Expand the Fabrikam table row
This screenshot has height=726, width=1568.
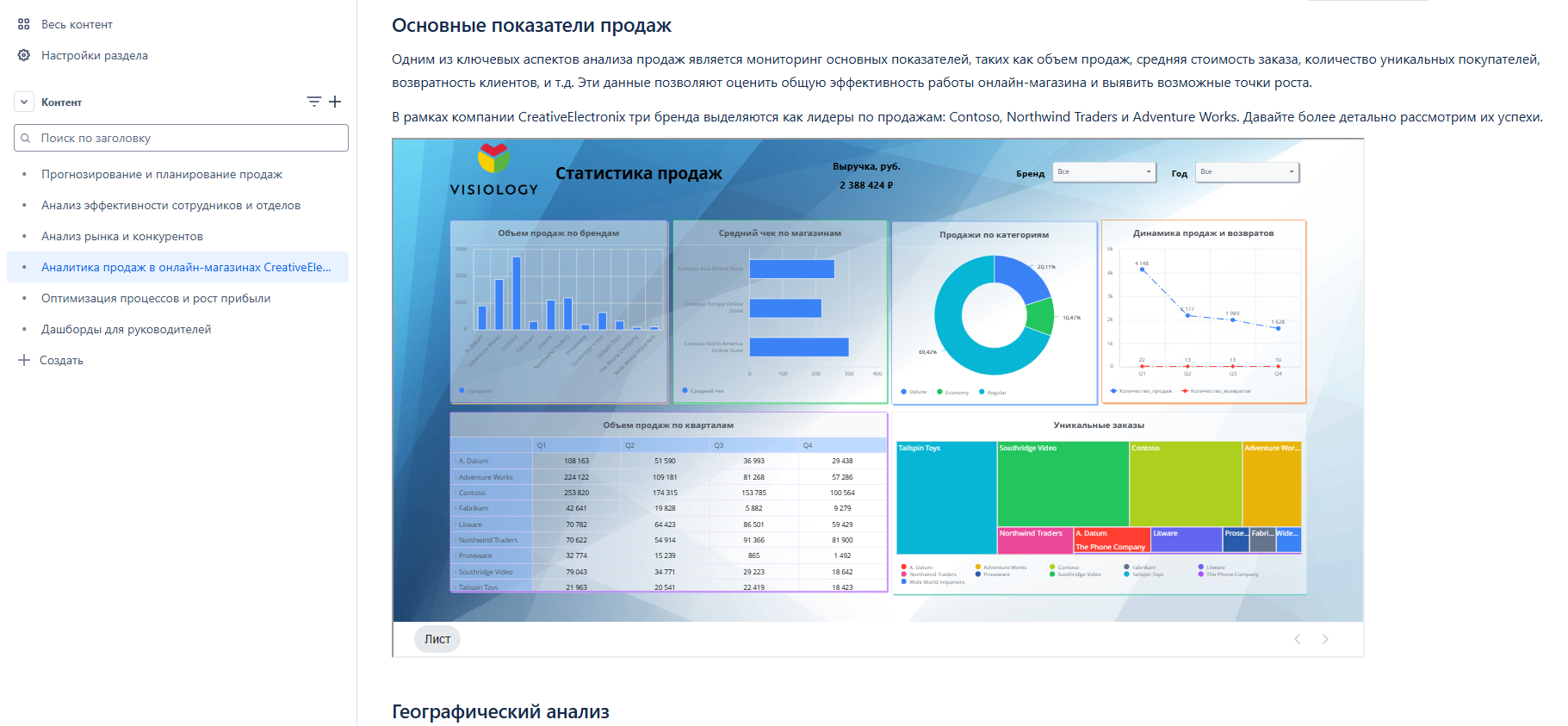[x=455, y=508]
